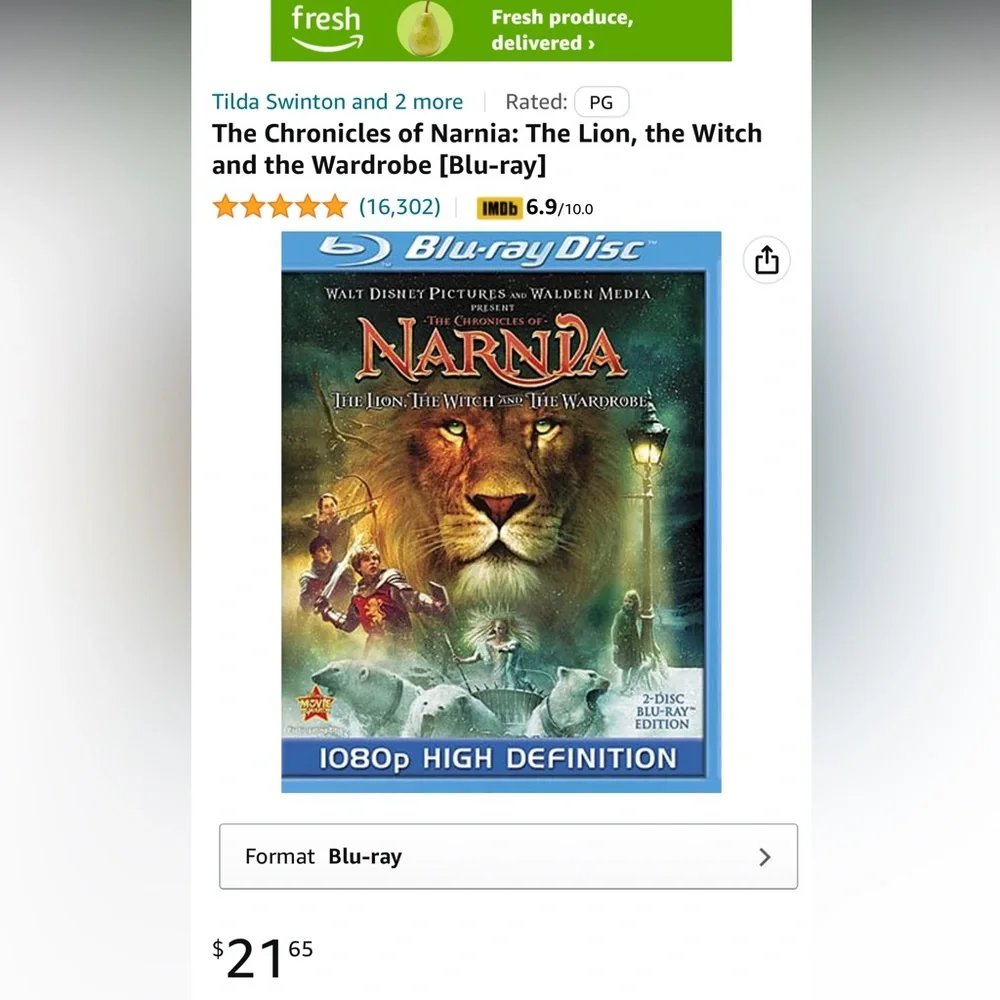Click the five-star rating icons
Screen dimensions: 1000x1000
[280, 207]
